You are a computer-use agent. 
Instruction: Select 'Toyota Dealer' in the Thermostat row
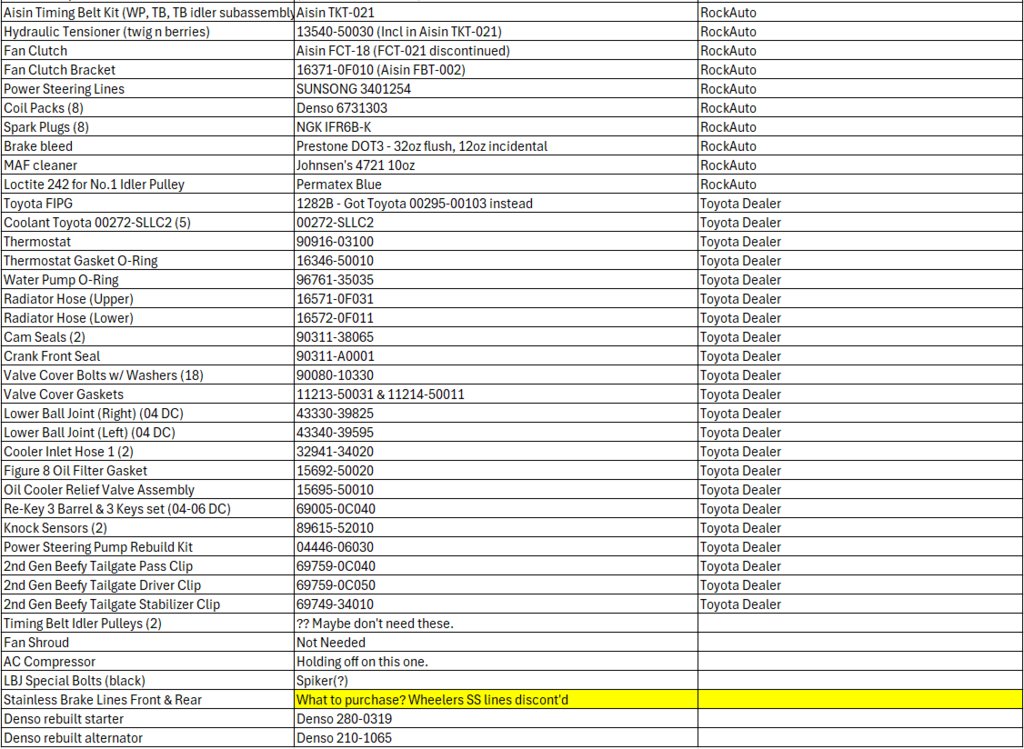click(860, 241)
